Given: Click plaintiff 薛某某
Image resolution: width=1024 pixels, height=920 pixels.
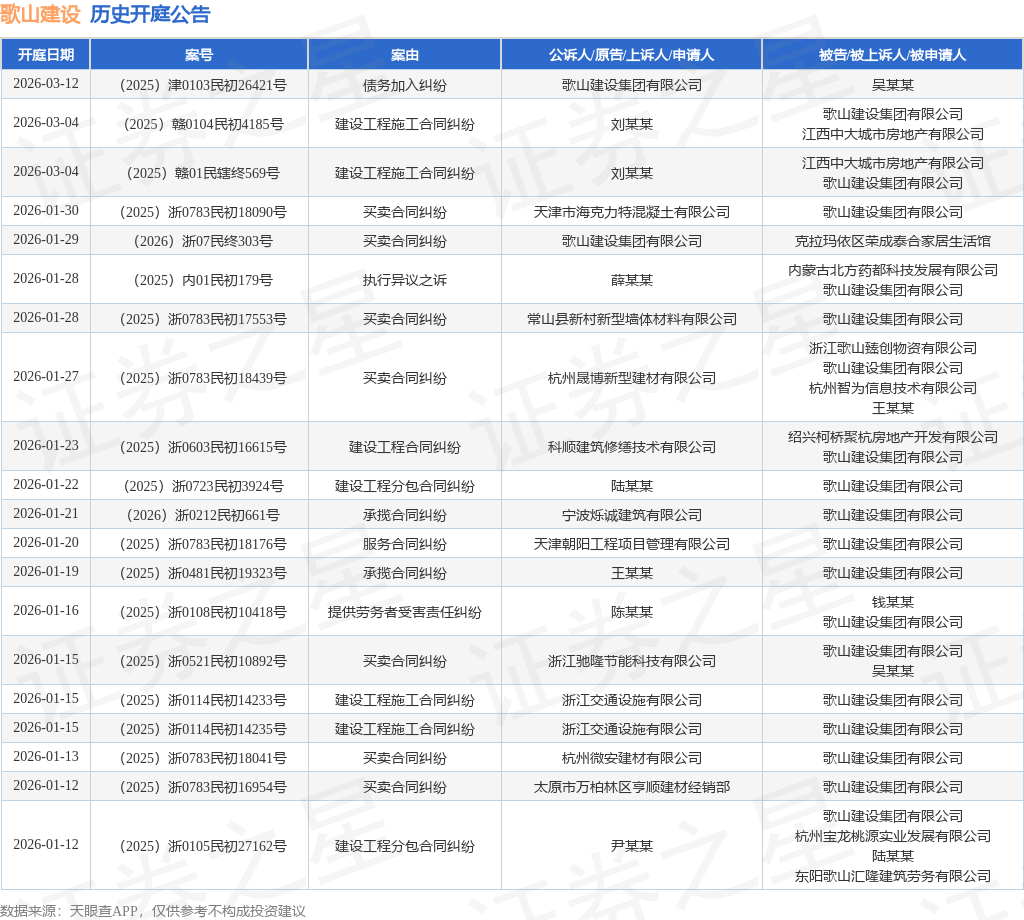Looking at the screenshot, I should click(x=632, y=280).
